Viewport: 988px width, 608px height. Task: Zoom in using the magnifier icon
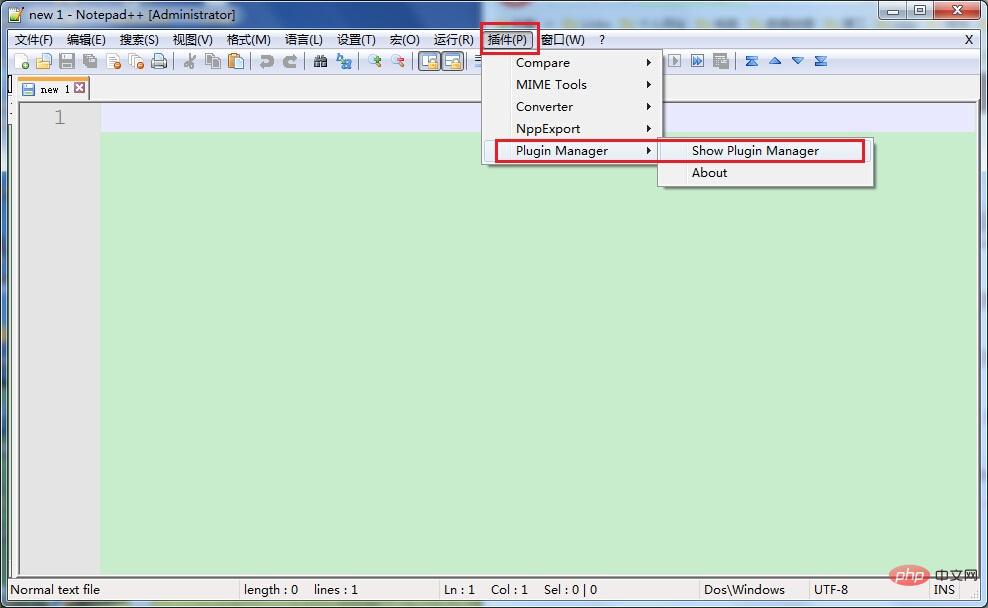pos(373,61)
